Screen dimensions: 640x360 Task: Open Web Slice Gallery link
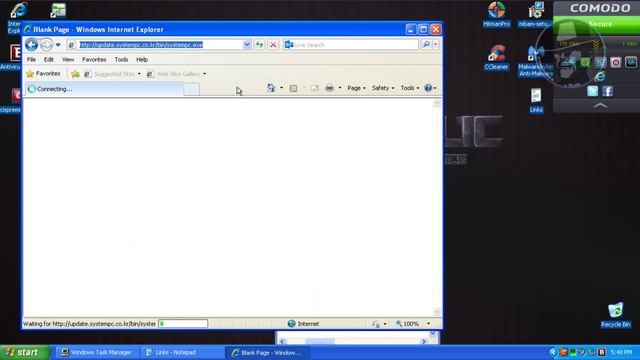(173, 74)
